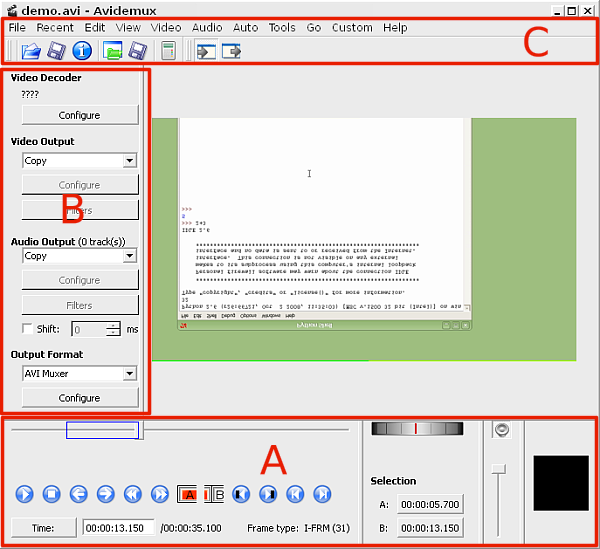The width and height of the screenshot is (600, 549).
Task: Click the vertical volume slider handle
Action: click(x=500, y=469)
